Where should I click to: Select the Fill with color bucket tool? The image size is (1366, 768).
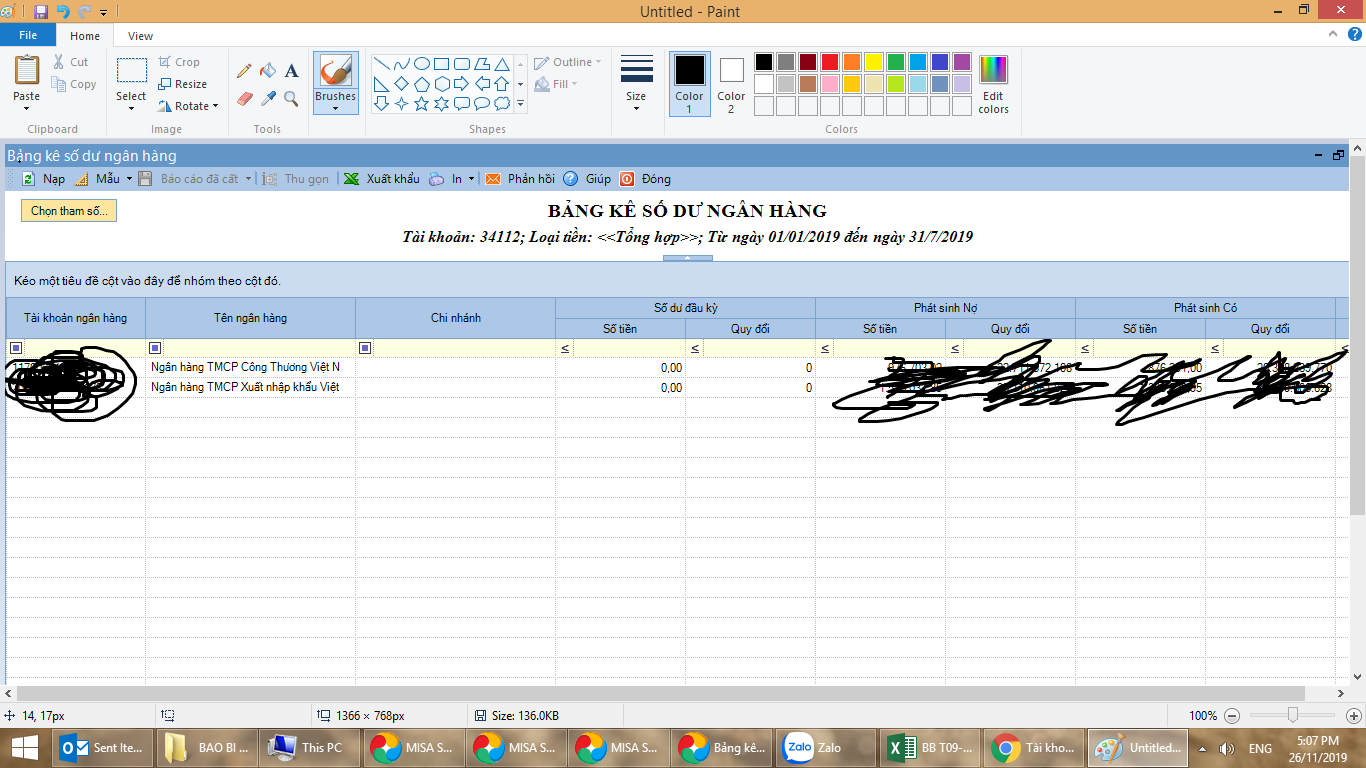(267, 71)
